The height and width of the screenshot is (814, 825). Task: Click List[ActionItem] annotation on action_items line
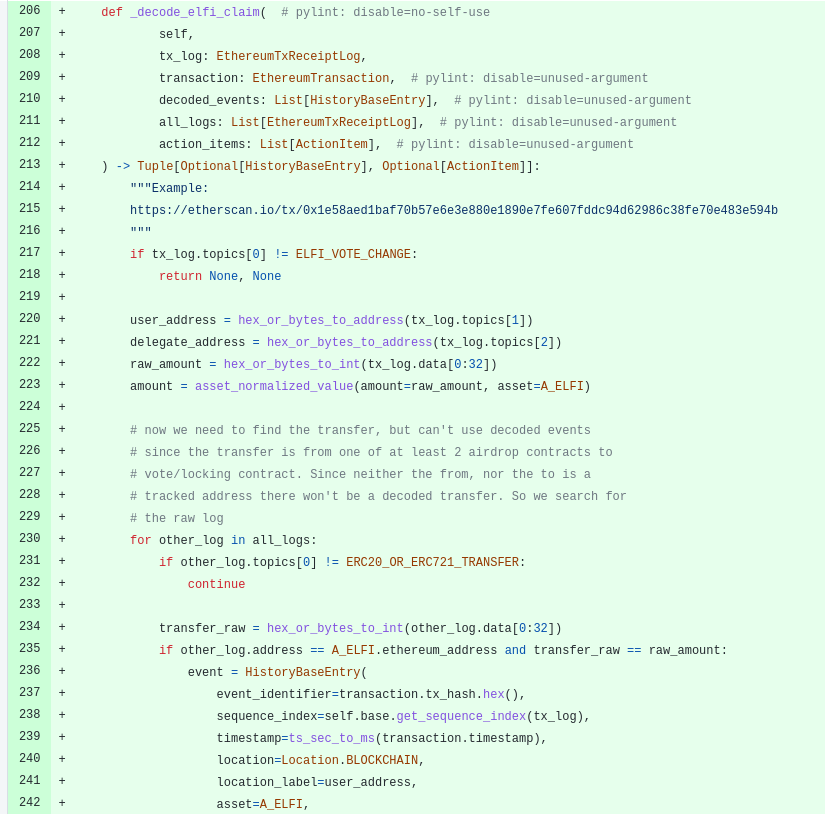[x=317, y=144]
